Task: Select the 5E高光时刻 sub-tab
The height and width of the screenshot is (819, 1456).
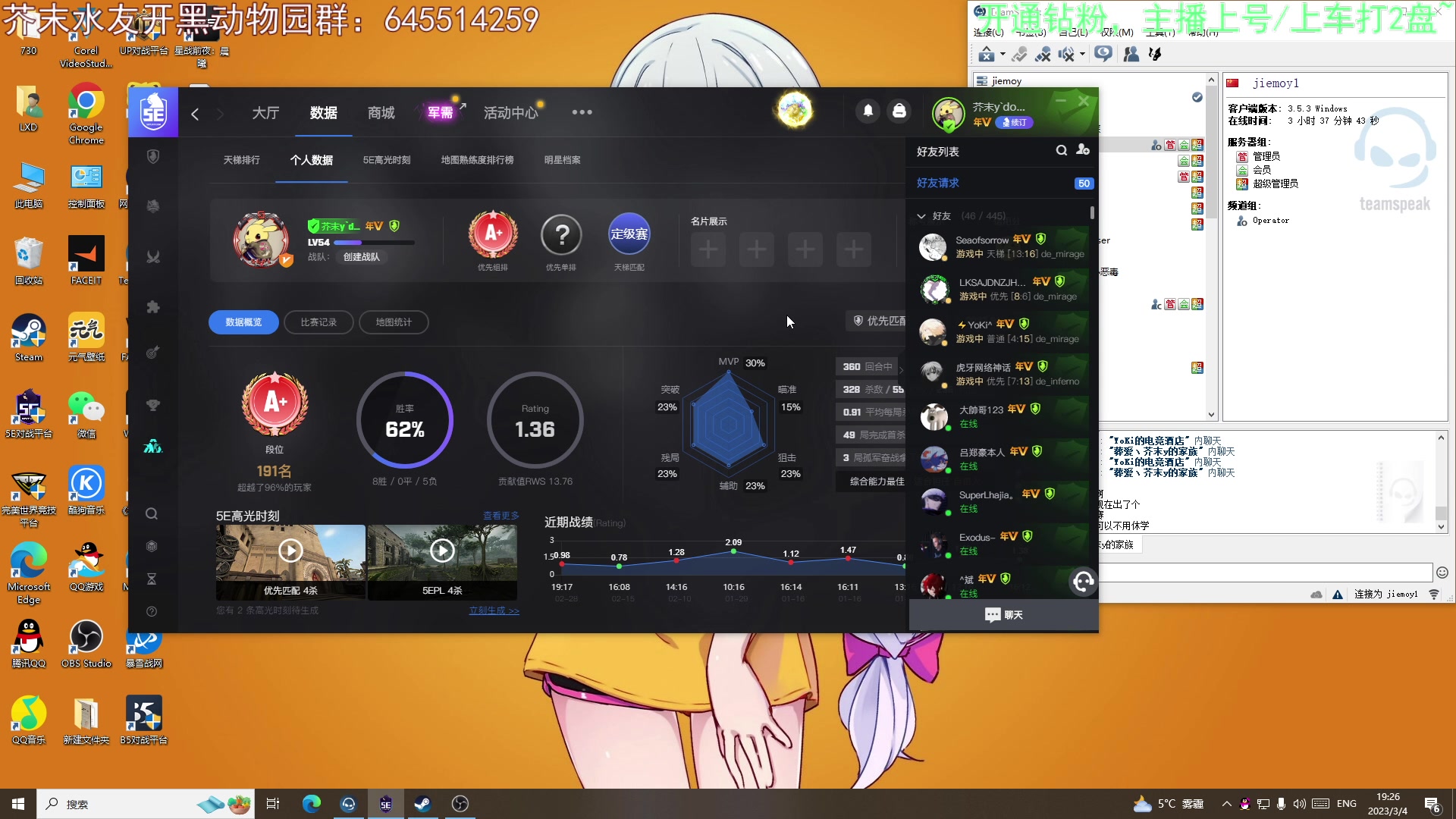Action: click(x=387, y=160)
